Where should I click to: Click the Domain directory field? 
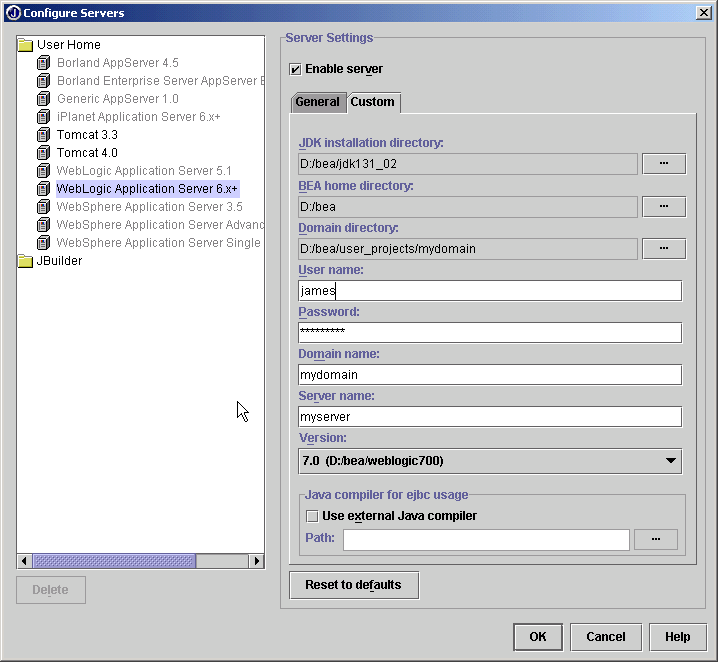[468, 249]
